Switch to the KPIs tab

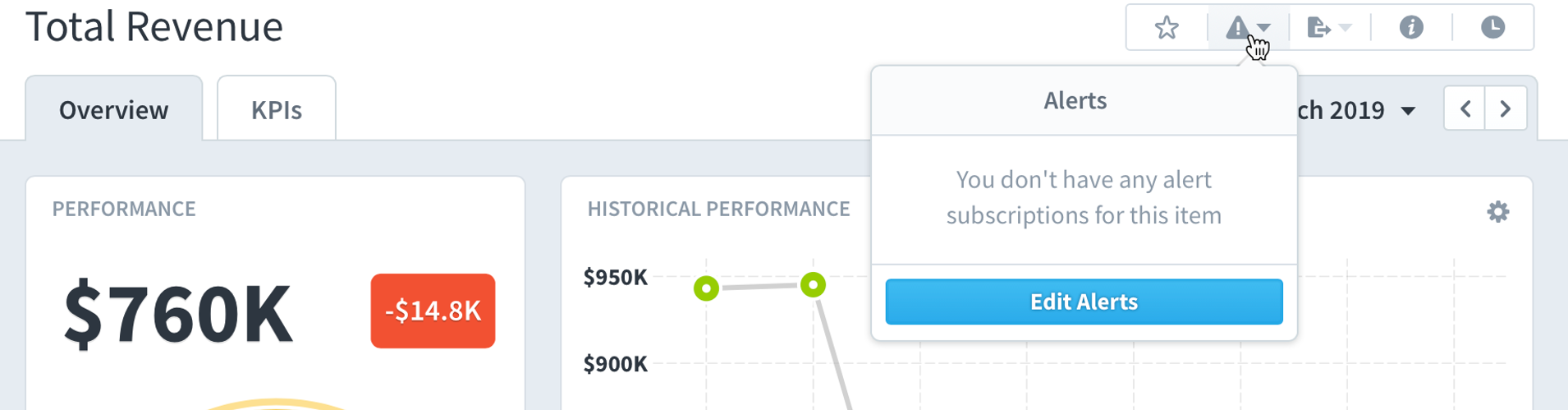277,108
